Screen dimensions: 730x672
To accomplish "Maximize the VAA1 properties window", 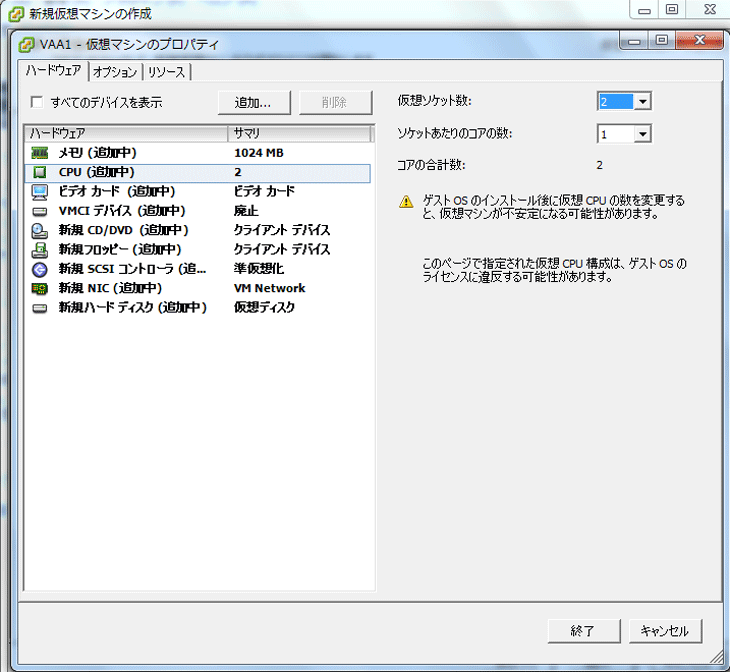I will [662, 41].
